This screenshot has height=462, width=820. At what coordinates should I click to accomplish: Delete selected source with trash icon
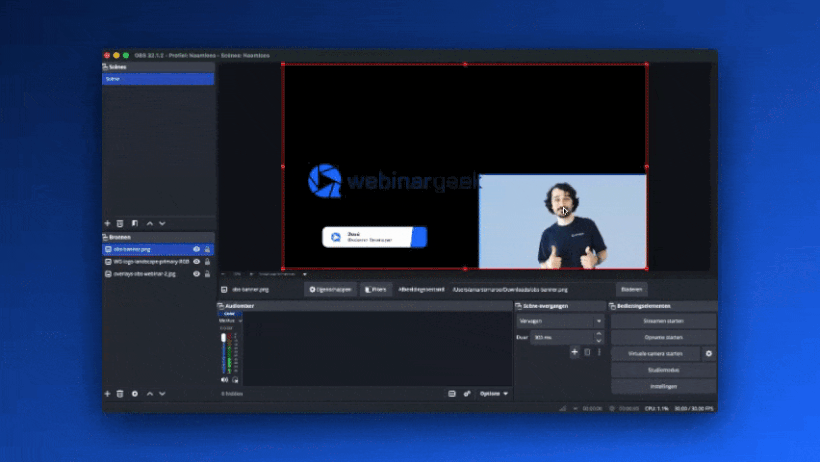click(x=120, y=393)
